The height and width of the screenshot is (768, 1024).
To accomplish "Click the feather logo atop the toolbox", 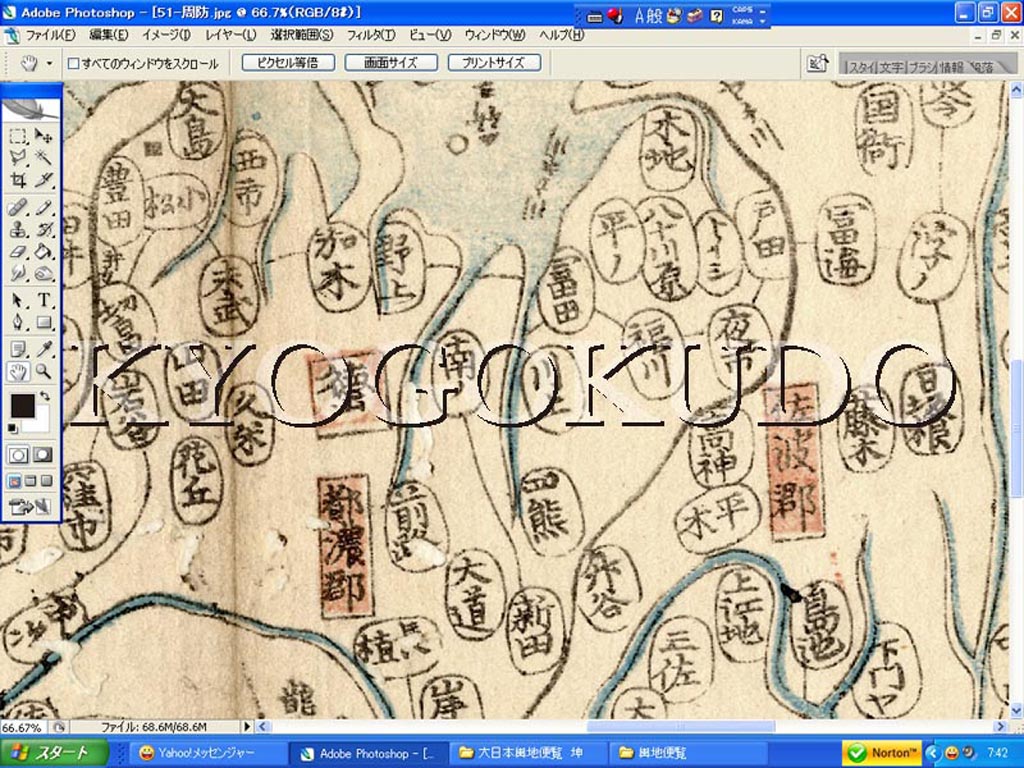I will (31, 108).
